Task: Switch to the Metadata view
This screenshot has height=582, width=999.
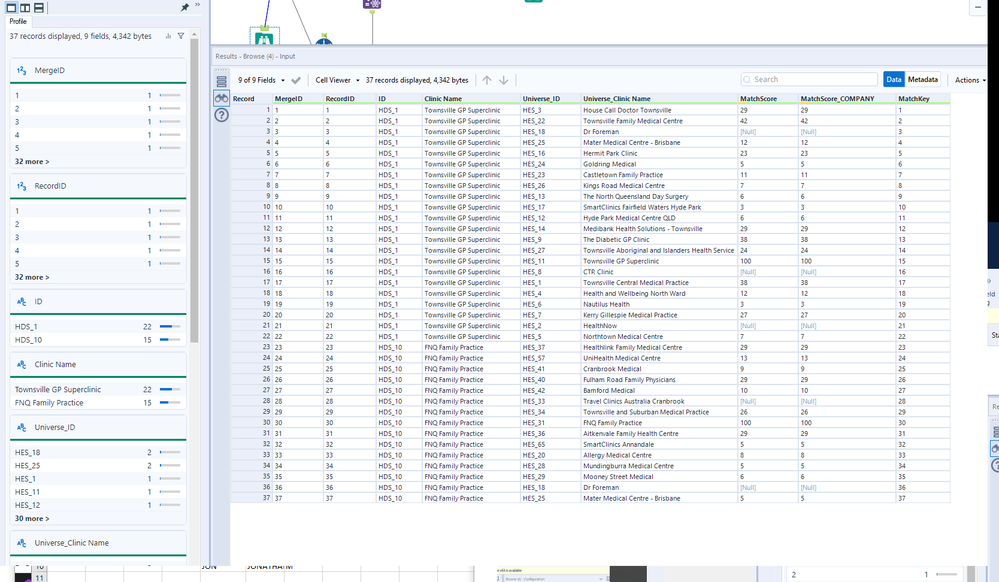Action: 922,80
